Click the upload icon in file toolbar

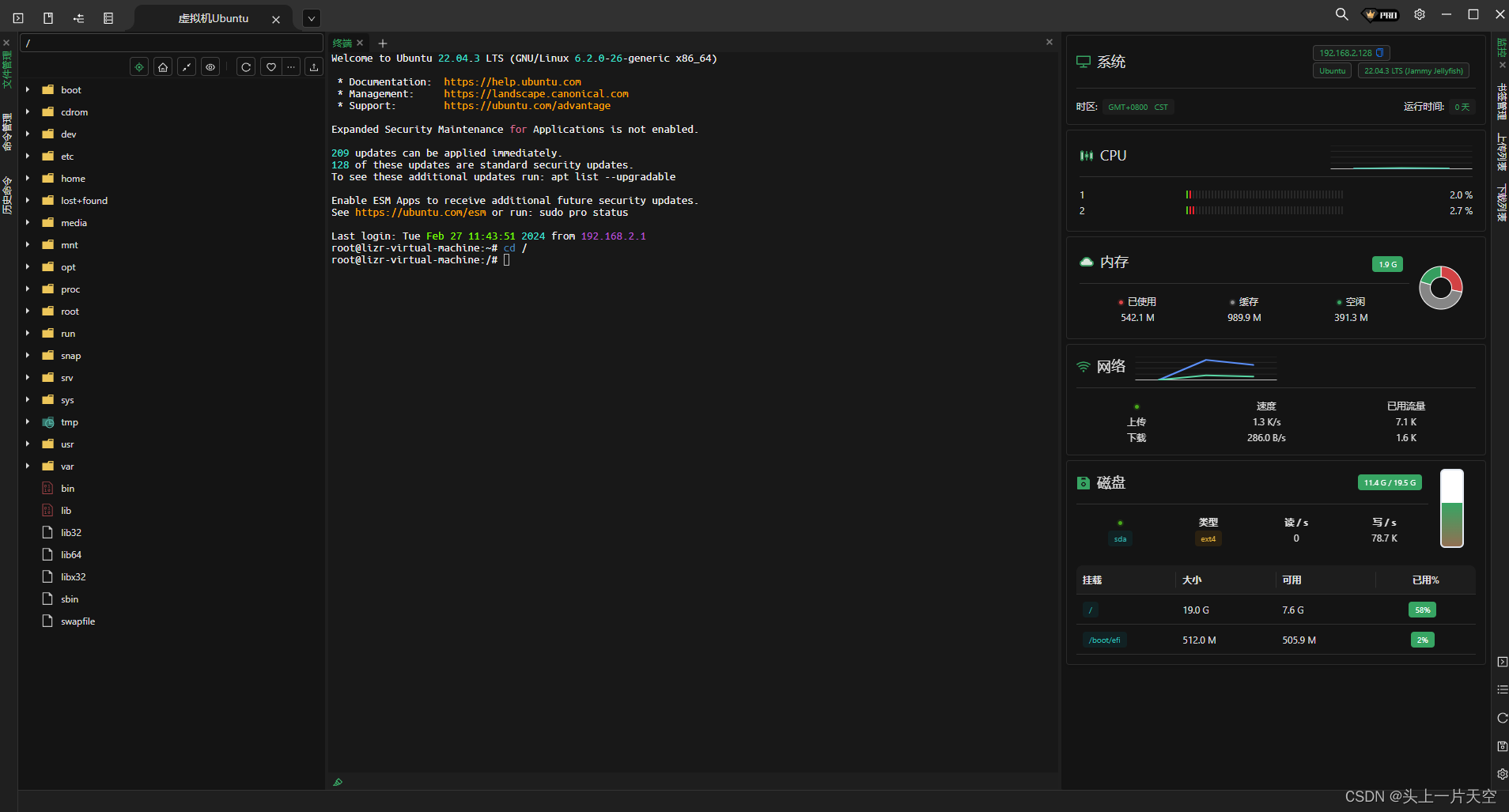click(x=314, y=67)
